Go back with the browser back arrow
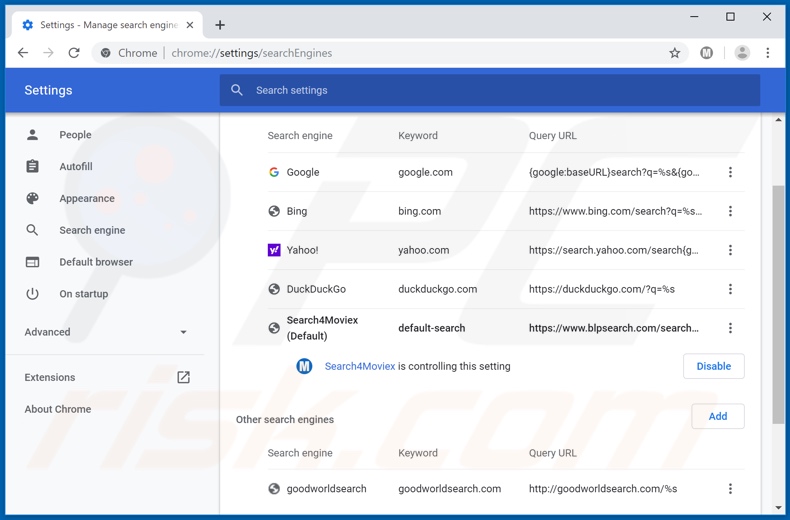 (x=23, y=53)
